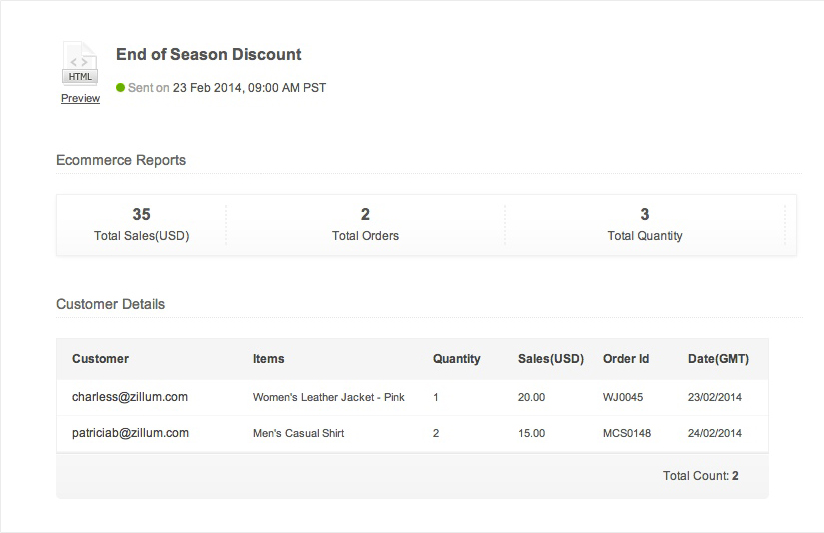Open customer charless@zillum.com
The image size is (824, 533).
click(x=130, y=397)
